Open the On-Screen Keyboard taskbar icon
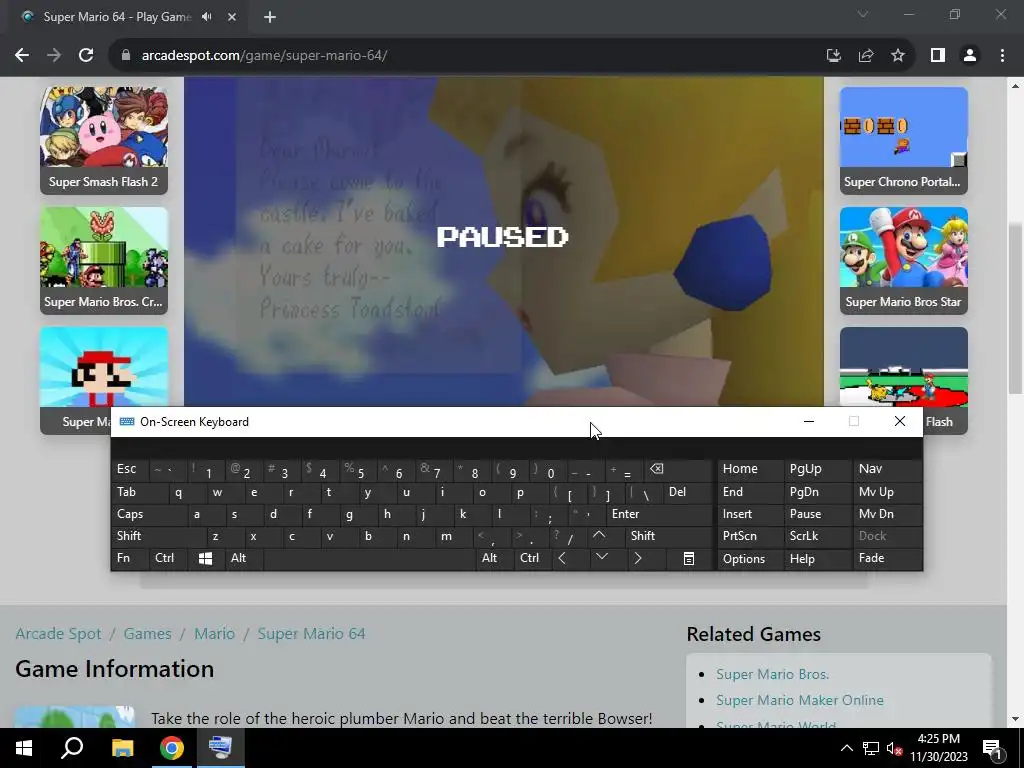 (220, 748)
